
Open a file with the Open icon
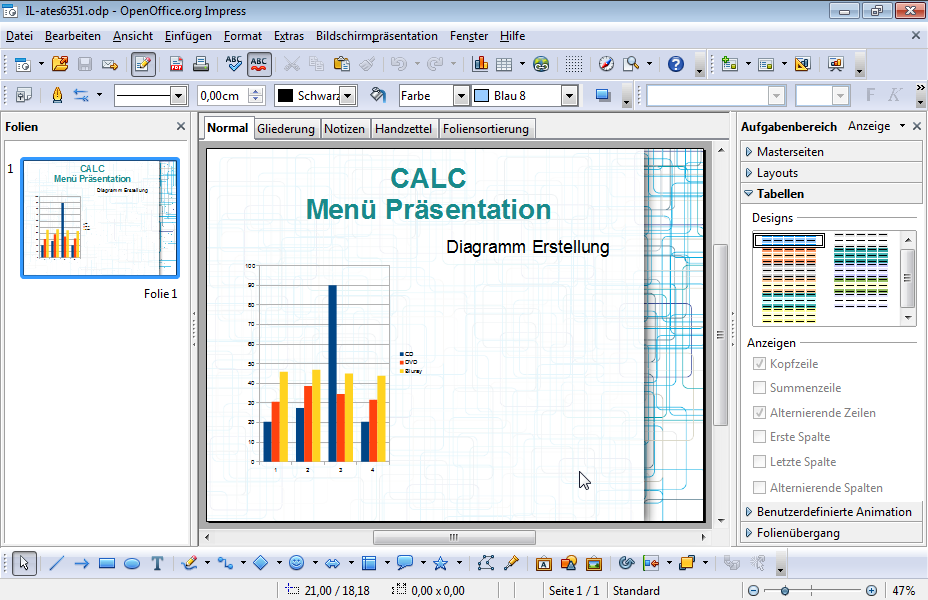60,64
